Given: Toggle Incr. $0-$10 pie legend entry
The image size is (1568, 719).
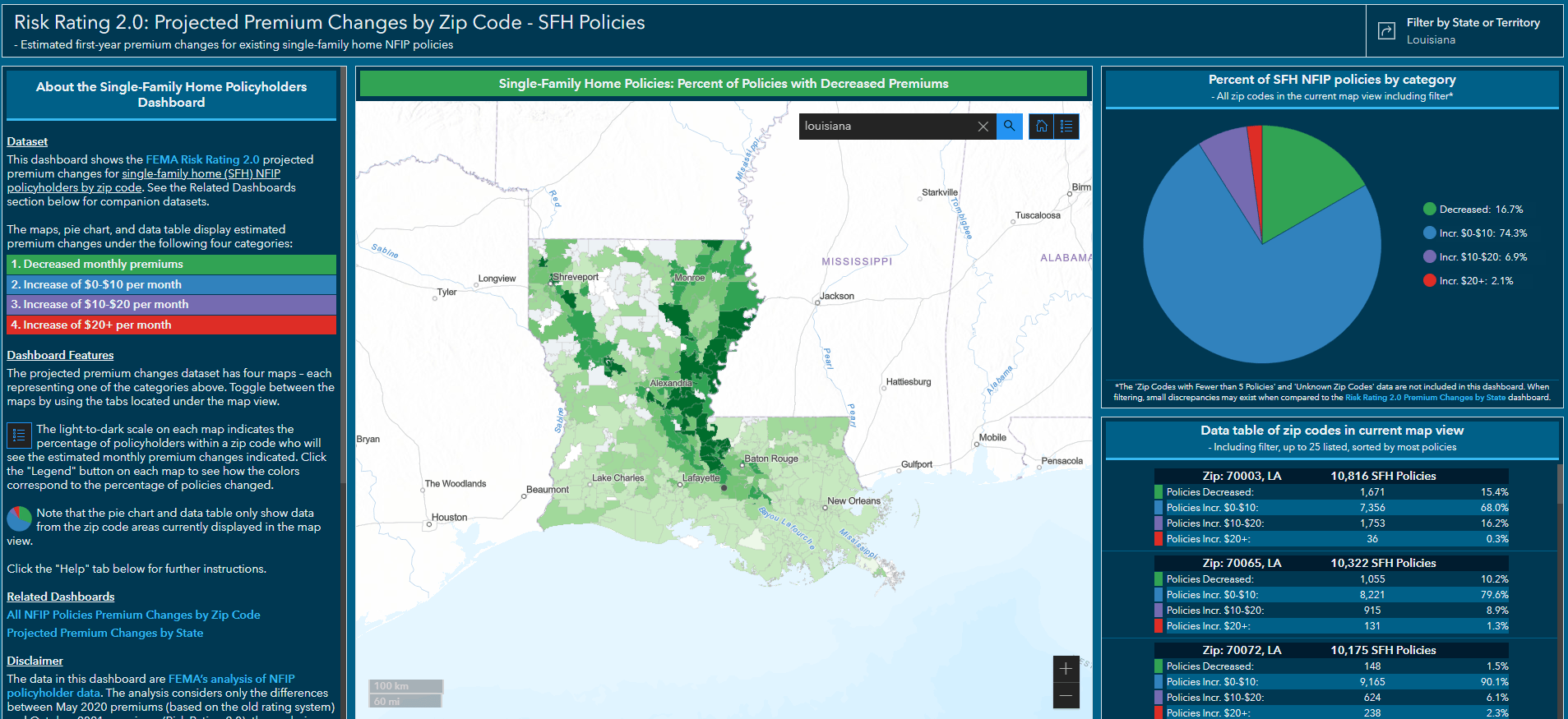Looking at the screenshot, I should pos(1474,233).
